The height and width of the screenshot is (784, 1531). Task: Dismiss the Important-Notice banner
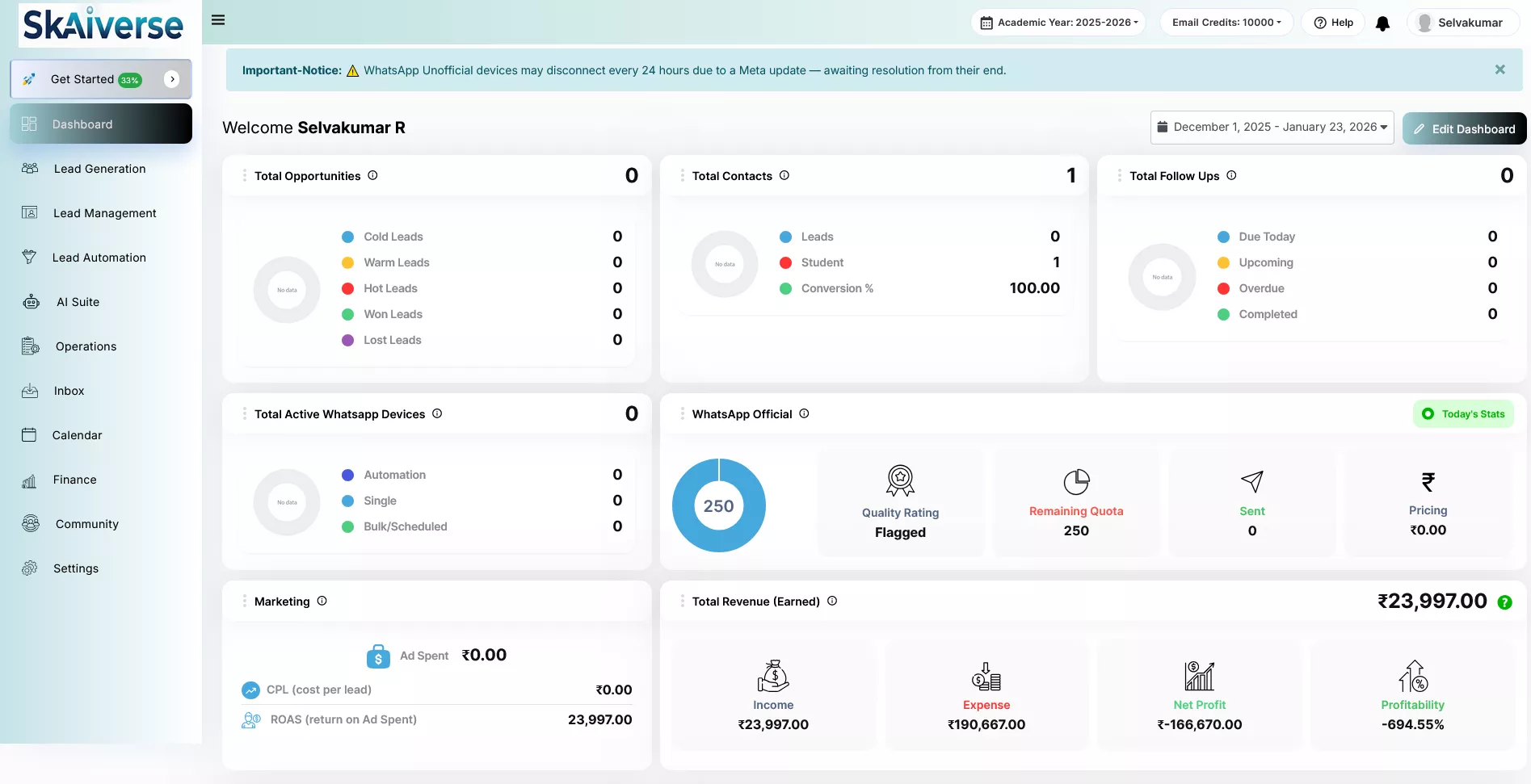[1499, 69]
